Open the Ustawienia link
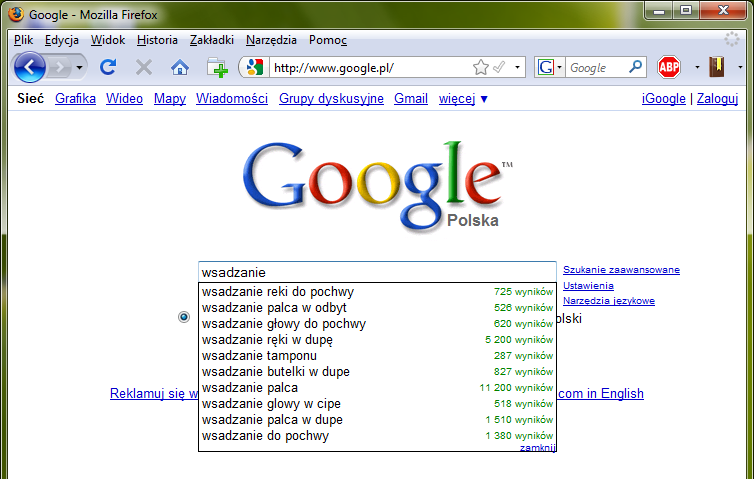Screen dimensions: 755x479 [588, 286]
